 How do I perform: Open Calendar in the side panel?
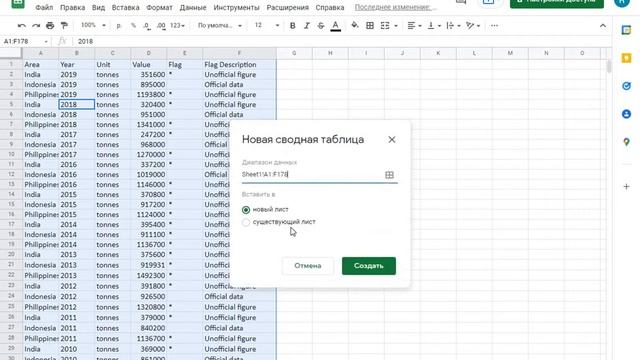click(626, 30)
